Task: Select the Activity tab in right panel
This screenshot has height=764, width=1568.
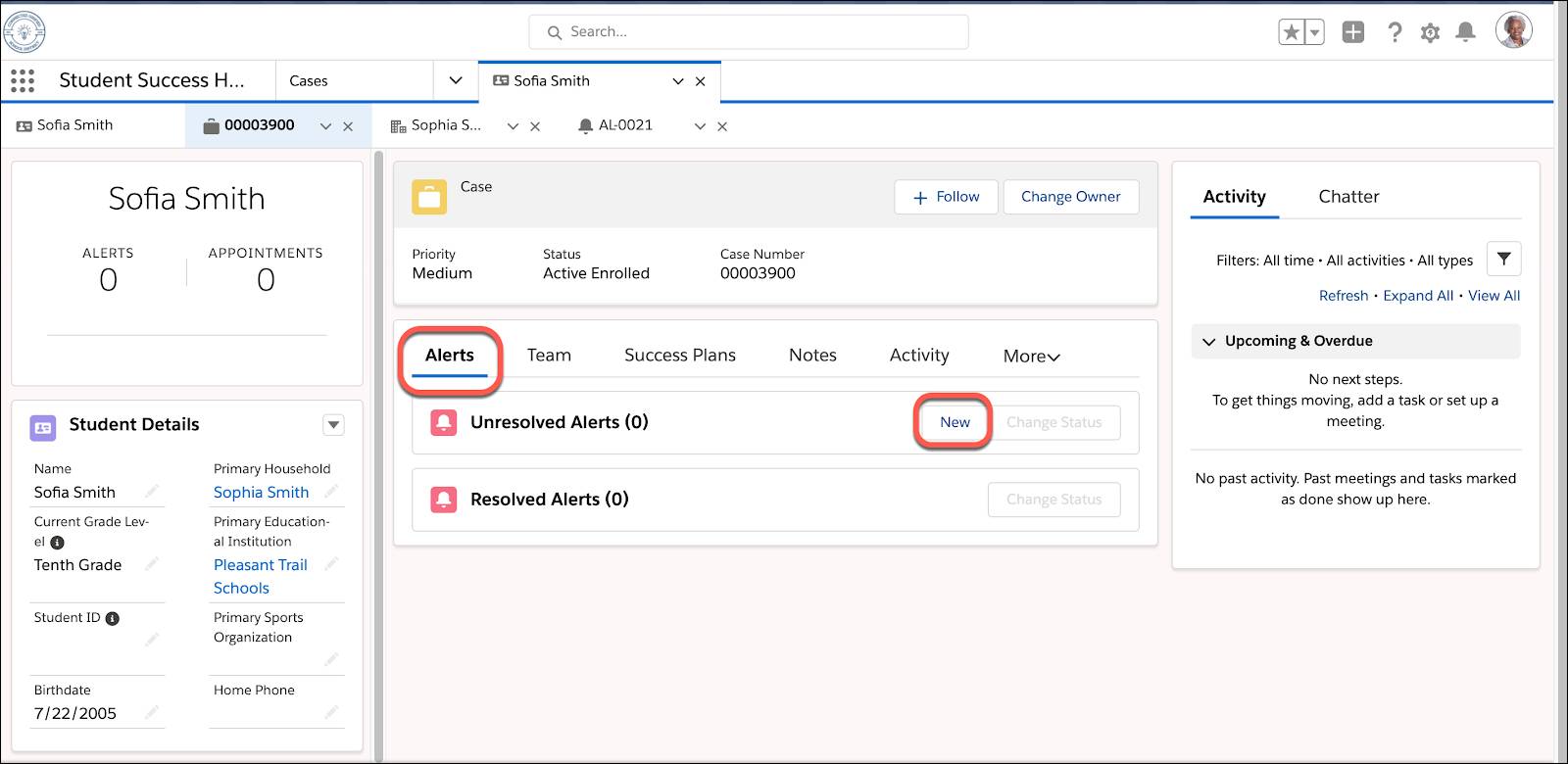Action: coord(1234,197)
